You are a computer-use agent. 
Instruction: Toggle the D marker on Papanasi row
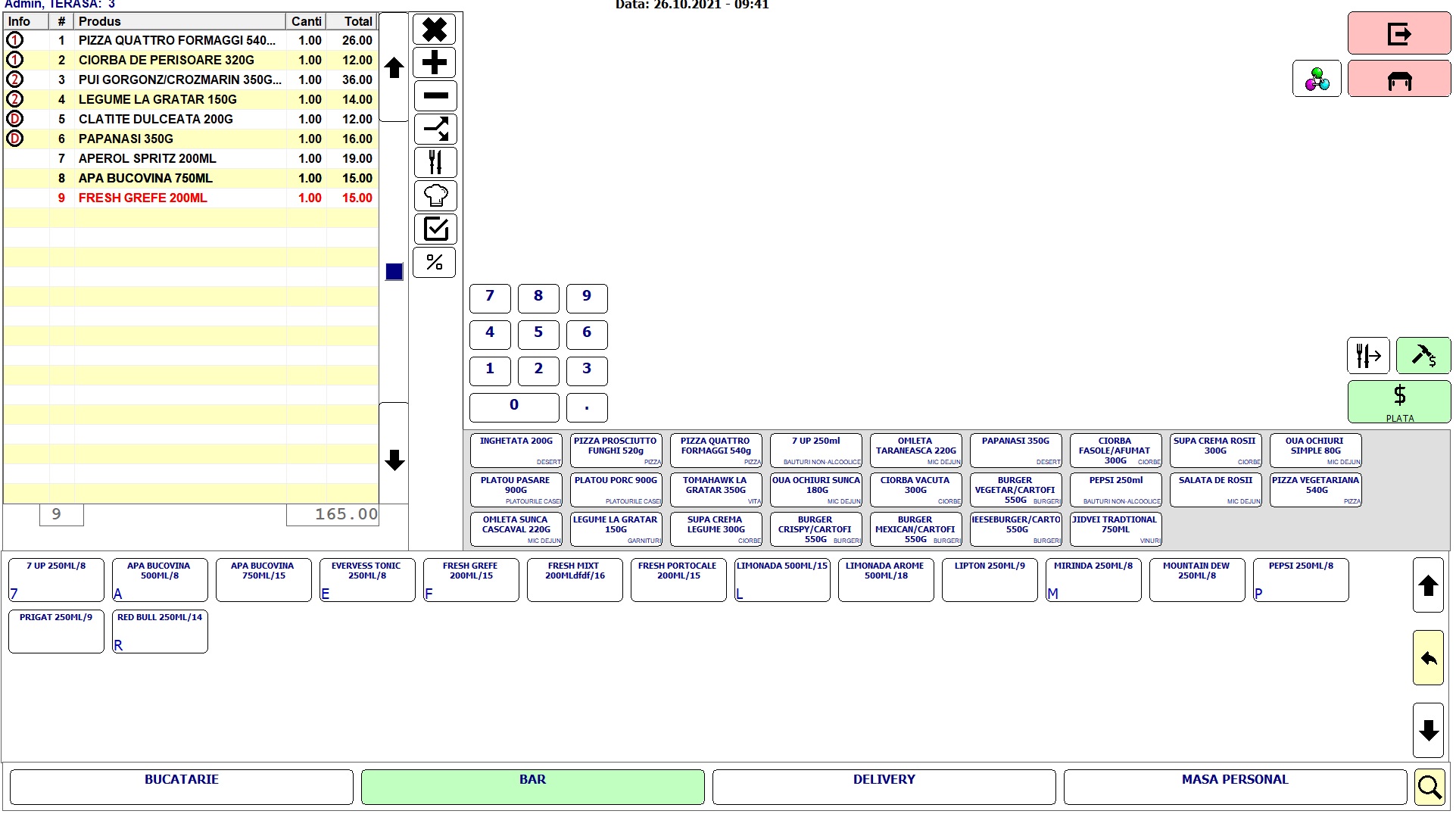coord(14,139)
